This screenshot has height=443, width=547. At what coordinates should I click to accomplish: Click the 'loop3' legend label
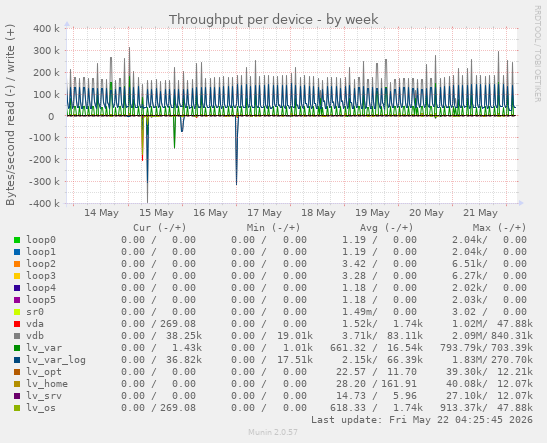click(x=41, y=276)
